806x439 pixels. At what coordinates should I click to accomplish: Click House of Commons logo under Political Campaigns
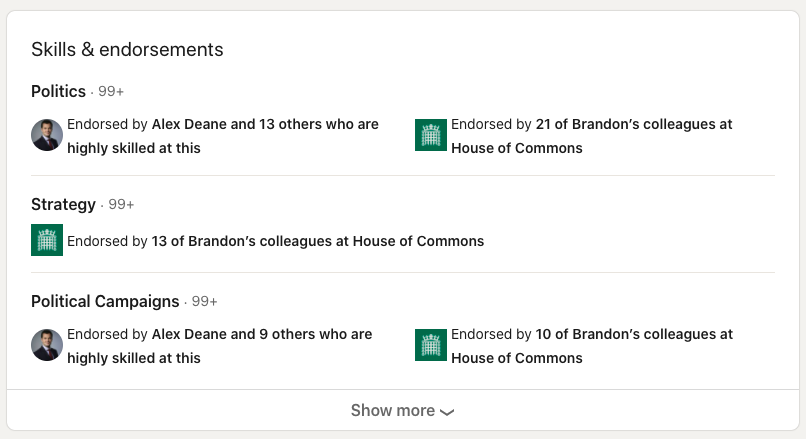coord(431,345)
